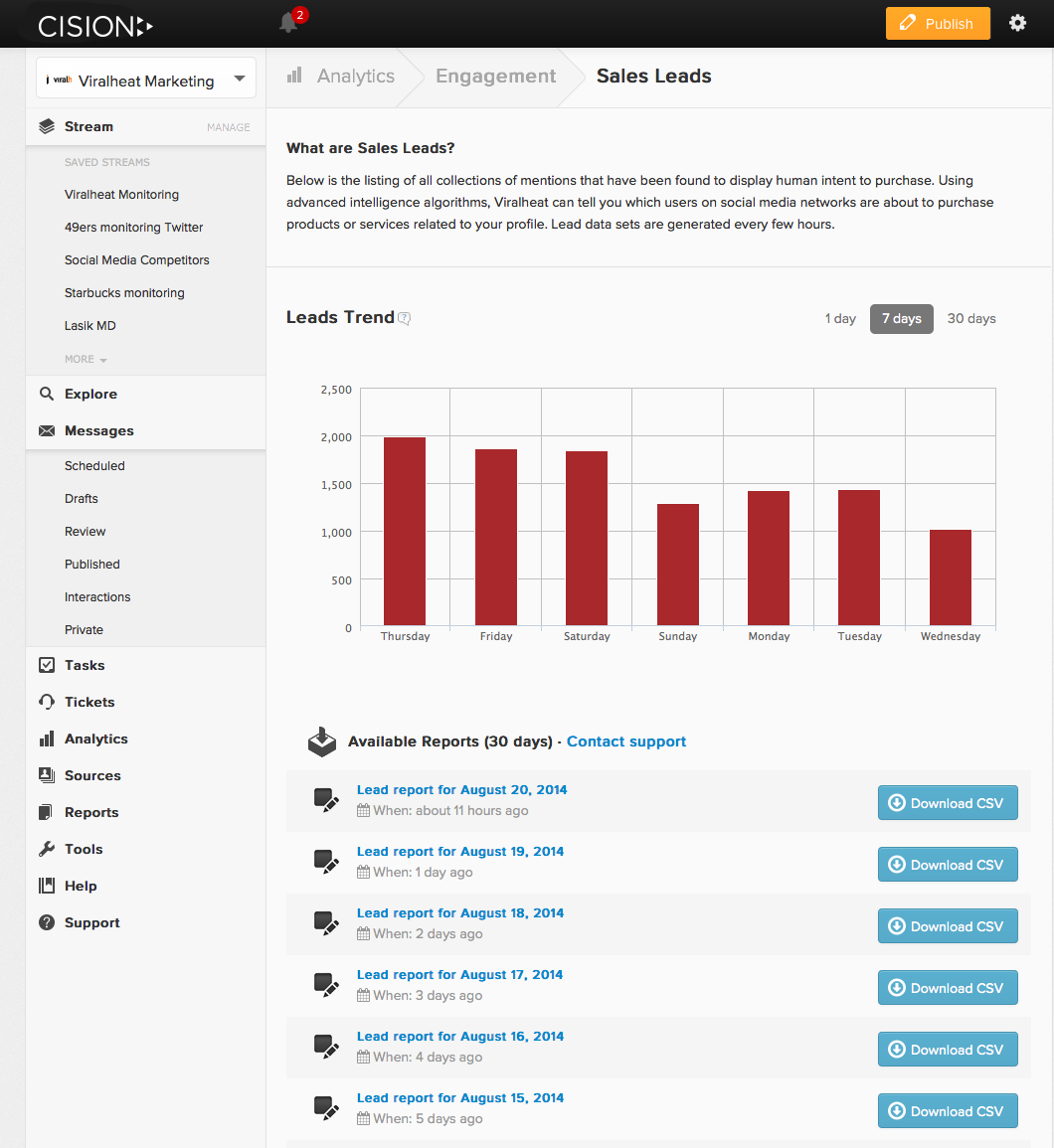The width and height of the screenshot is (1054, 1148).
Task: Open the Scheduled messages item
Action: pyautogui.click(x=94, y=465)
